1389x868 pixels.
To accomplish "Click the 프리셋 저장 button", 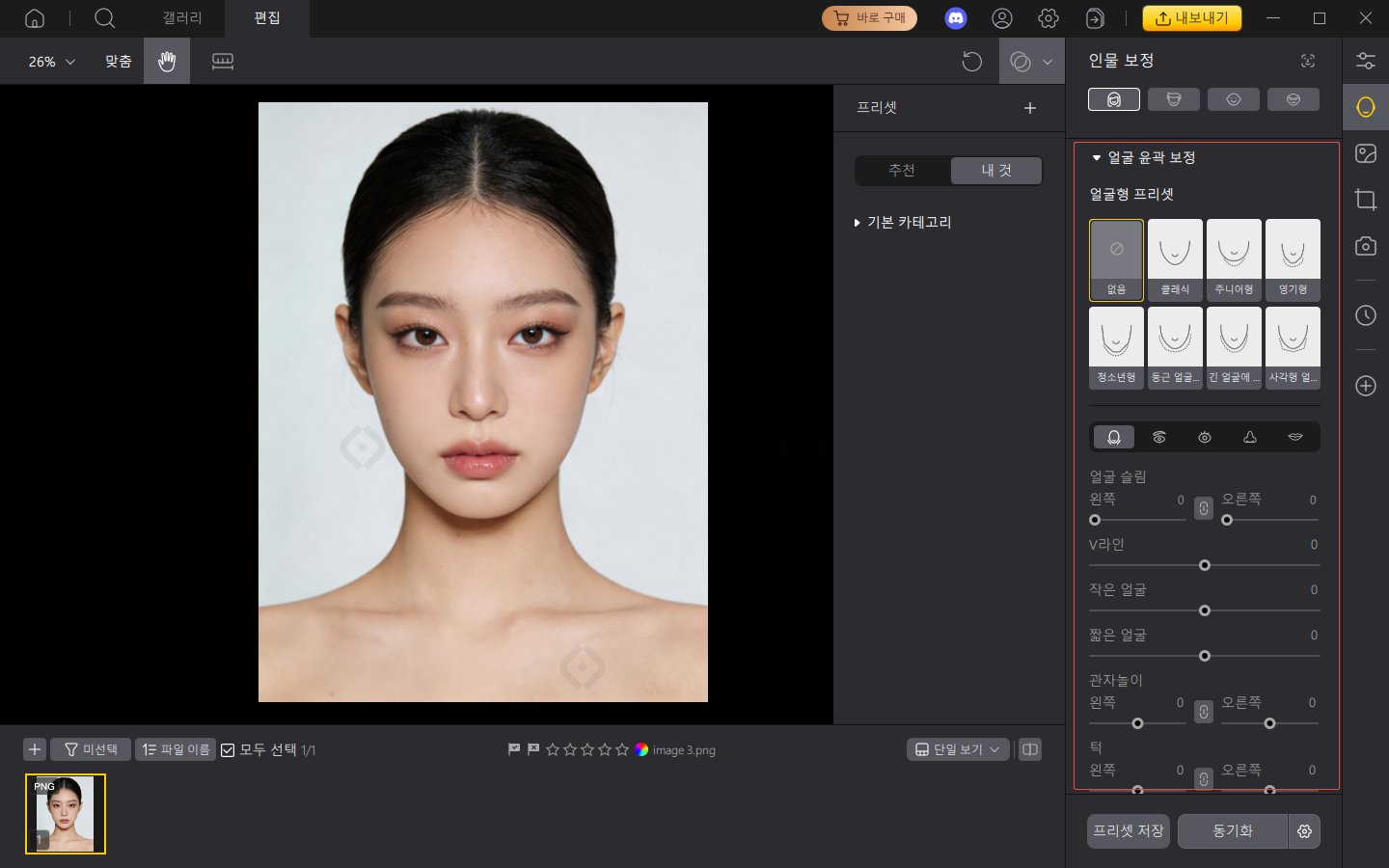I will click(1127, 830).
